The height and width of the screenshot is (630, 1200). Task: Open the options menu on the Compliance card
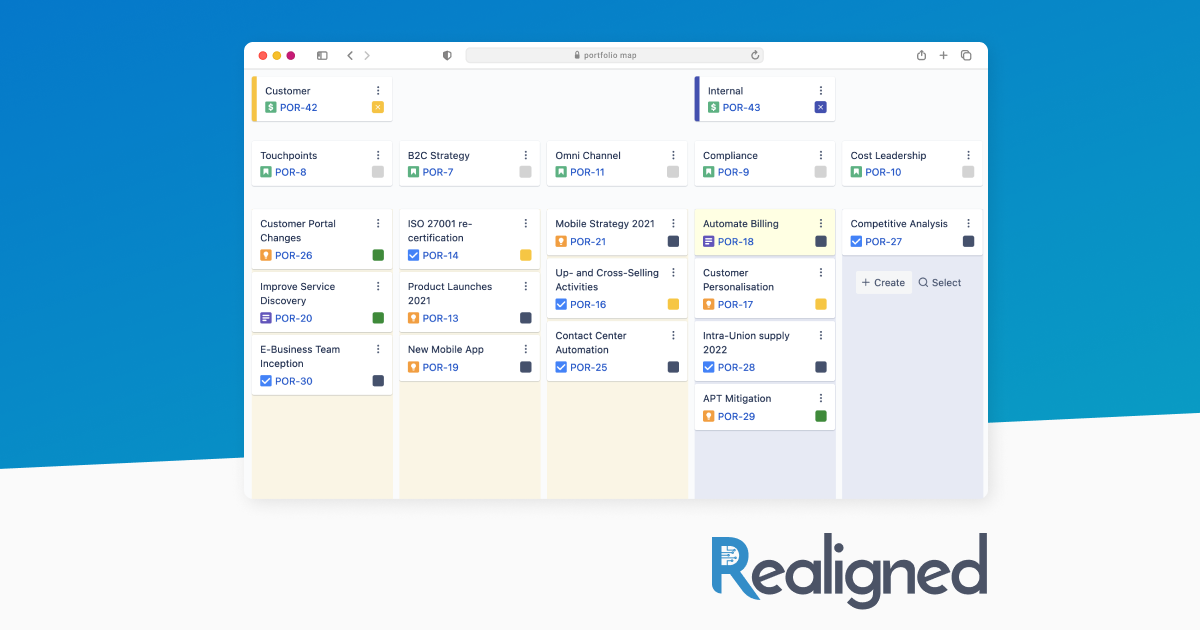820,155
